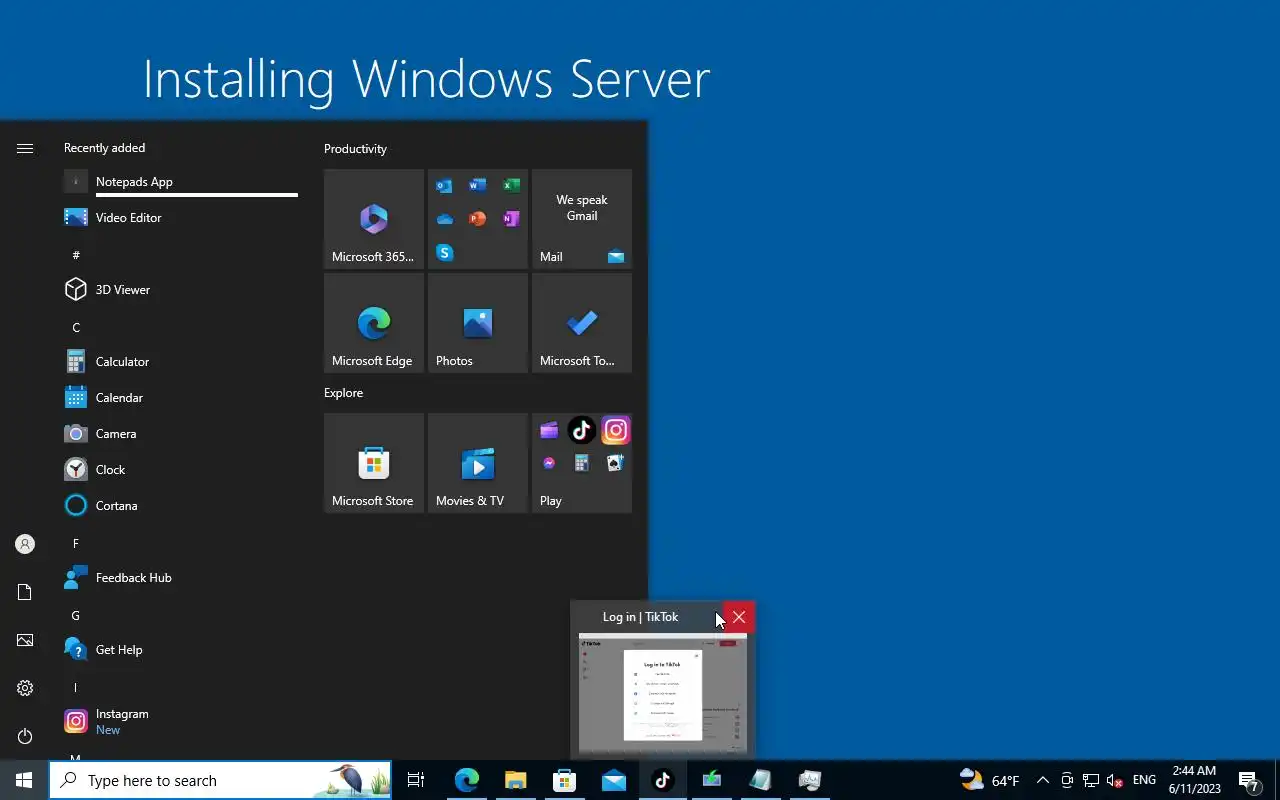Image resolution: width=1280 pixels, height=800 pixels.
Task: Click the OneDrive icon in the Office tile folder
Action: (445, 219)
